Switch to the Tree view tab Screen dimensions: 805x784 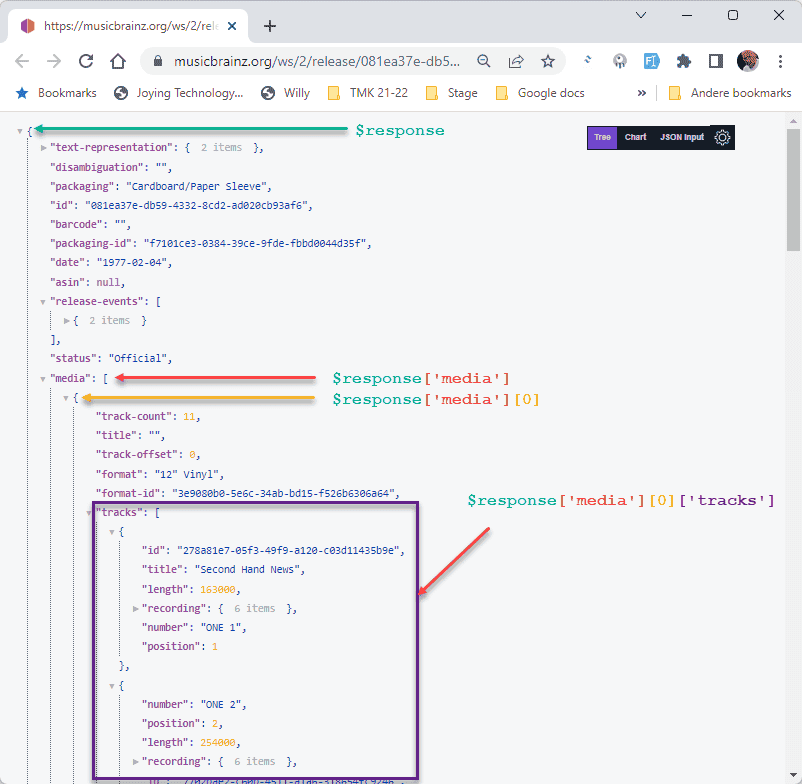(602, 138)
